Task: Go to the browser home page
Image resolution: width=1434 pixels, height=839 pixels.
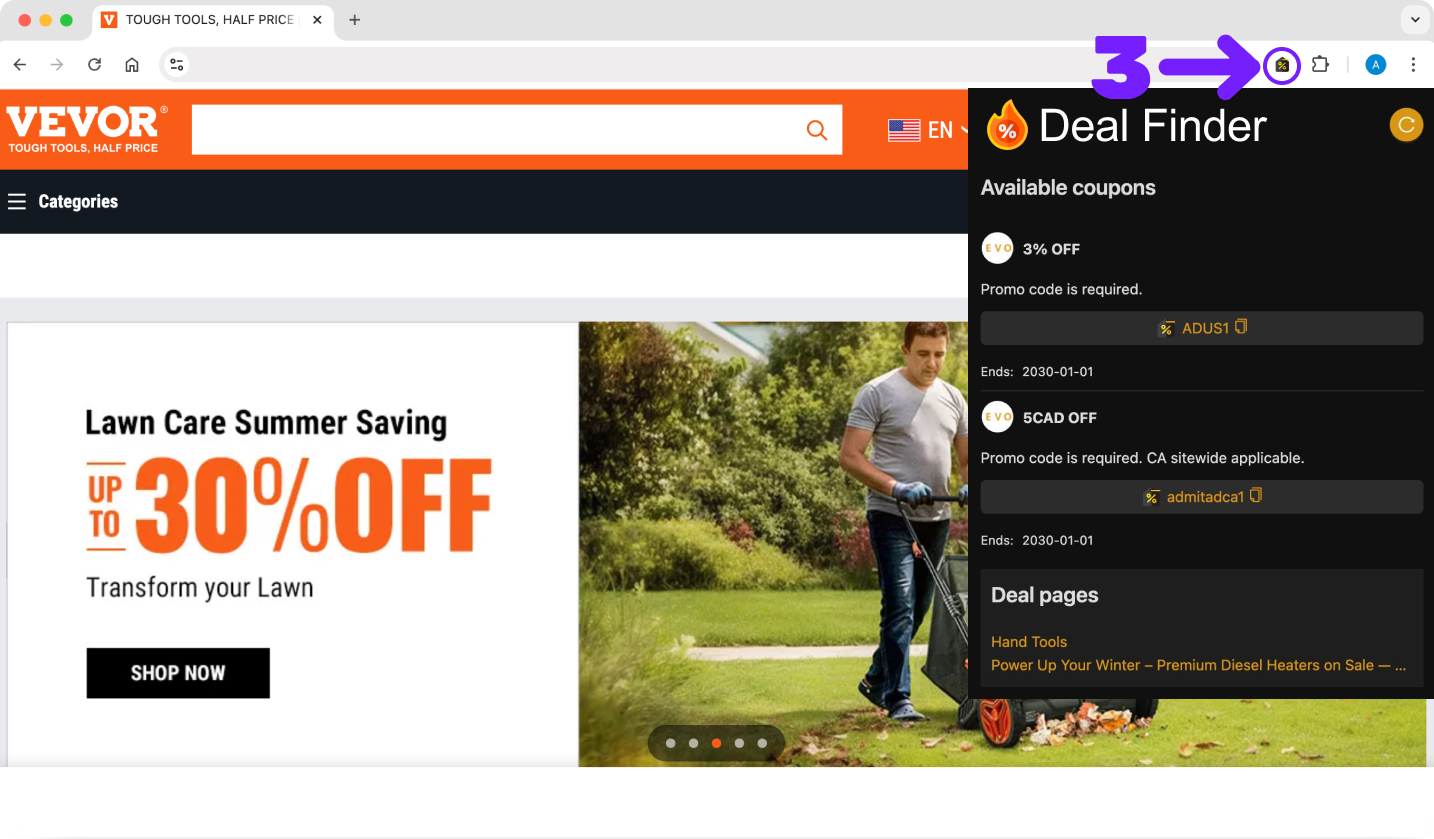Action: tap(132, 65)
